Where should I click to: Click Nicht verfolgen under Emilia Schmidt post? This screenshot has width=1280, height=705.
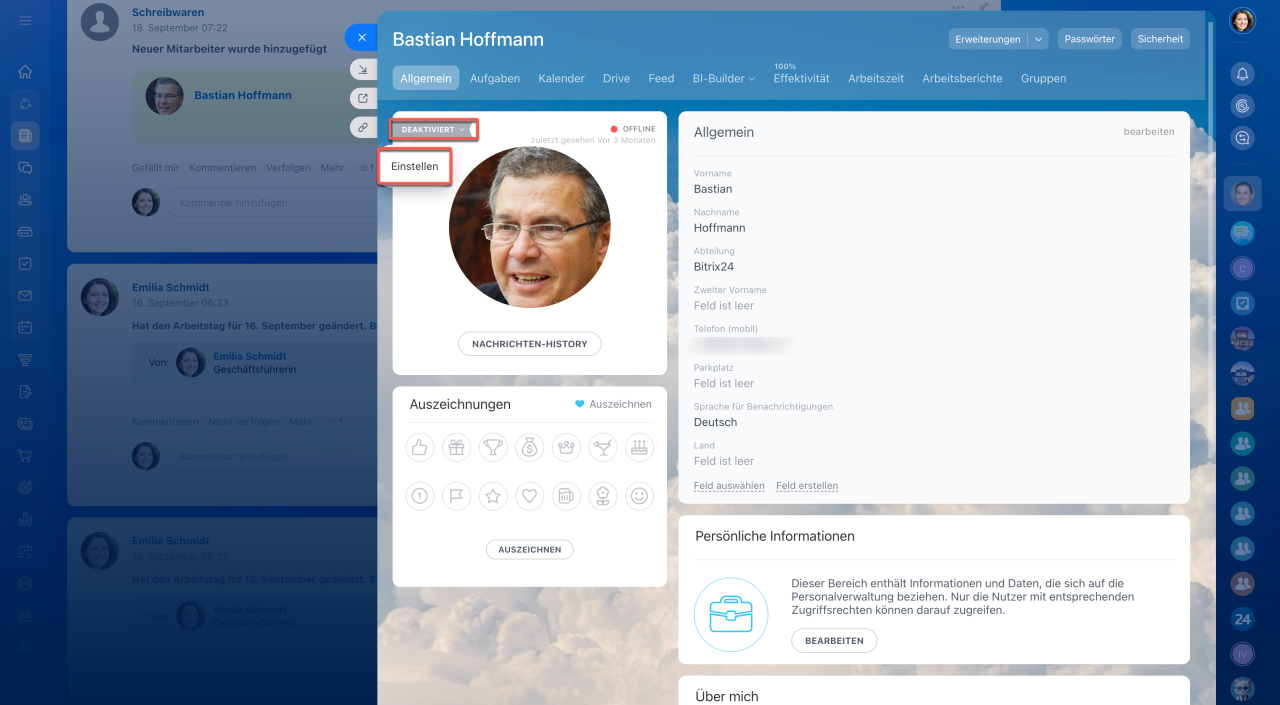coord(244,422)
